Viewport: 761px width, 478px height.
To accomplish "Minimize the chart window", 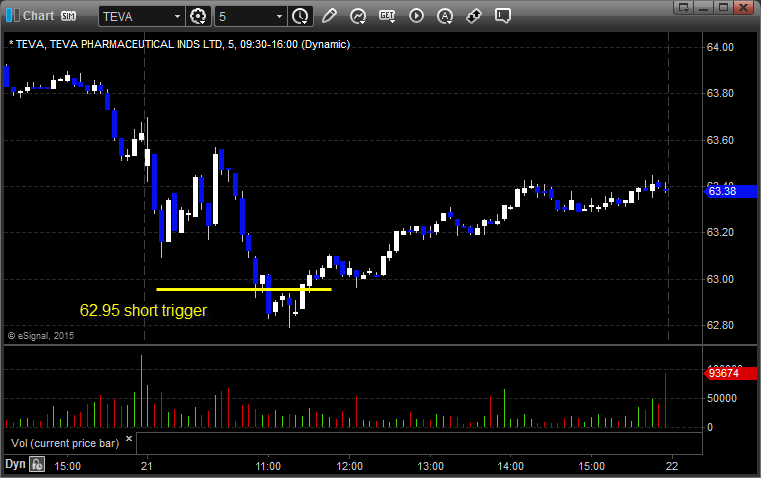I will click(704, 7).
